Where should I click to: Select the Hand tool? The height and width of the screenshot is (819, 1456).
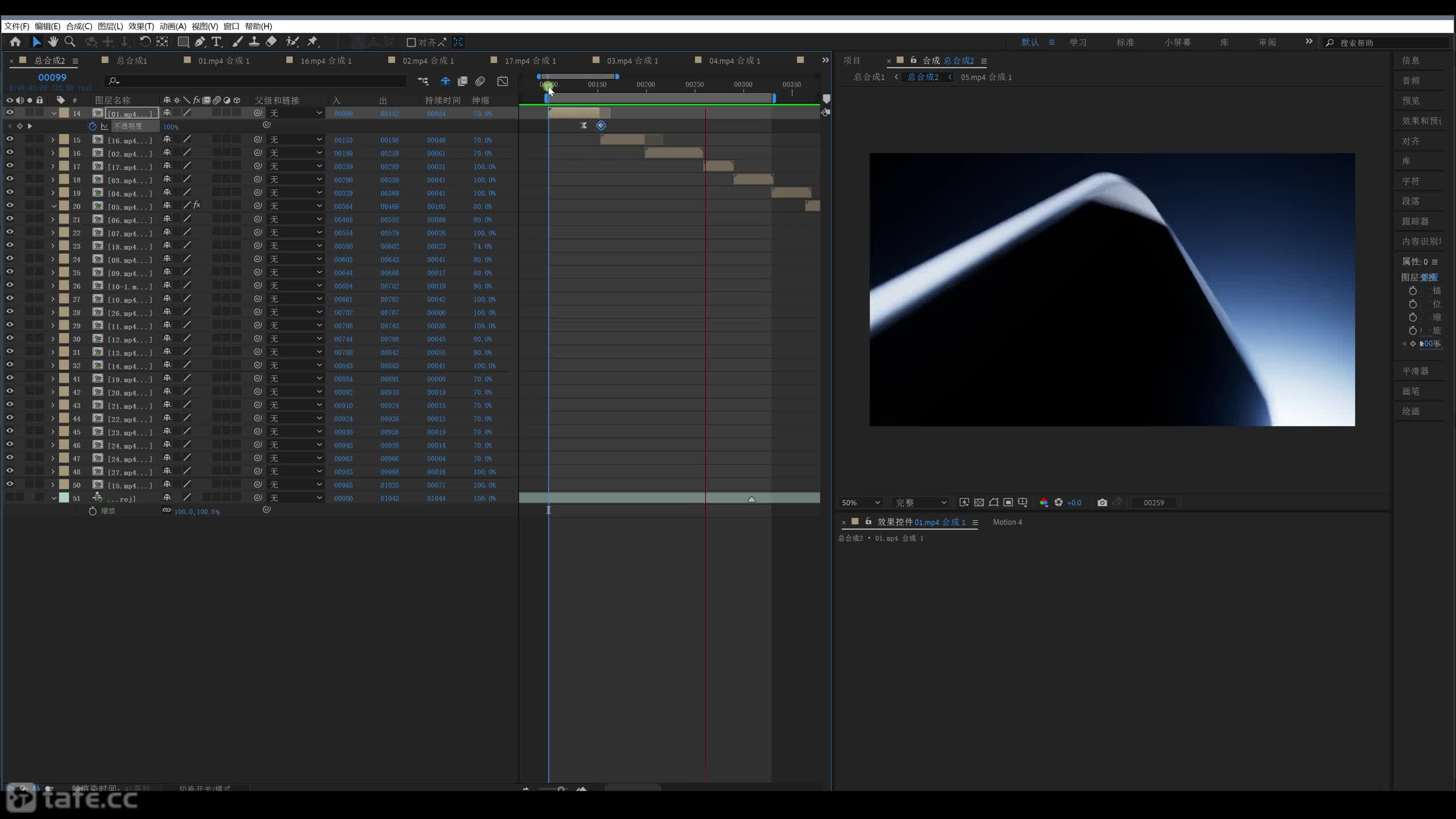coord(53,42)
